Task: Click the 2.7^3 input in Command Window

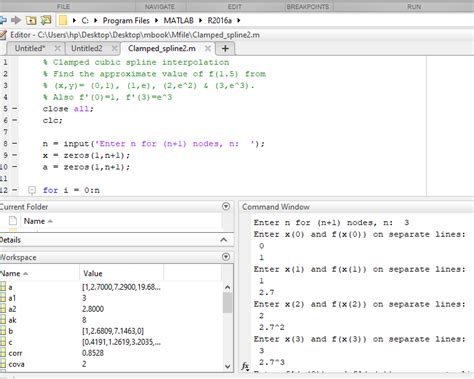Action: click(272, 362)
